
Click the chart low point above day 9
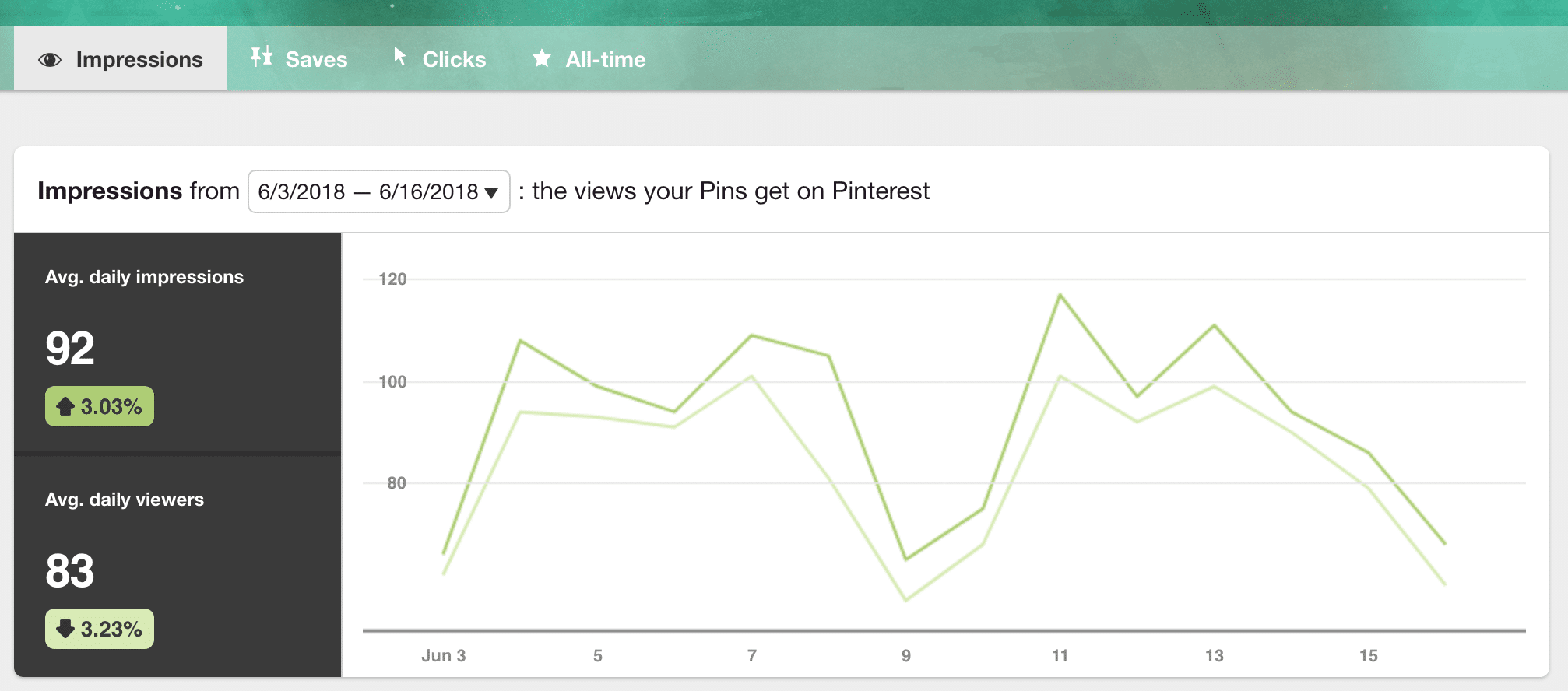pos(906,559)
